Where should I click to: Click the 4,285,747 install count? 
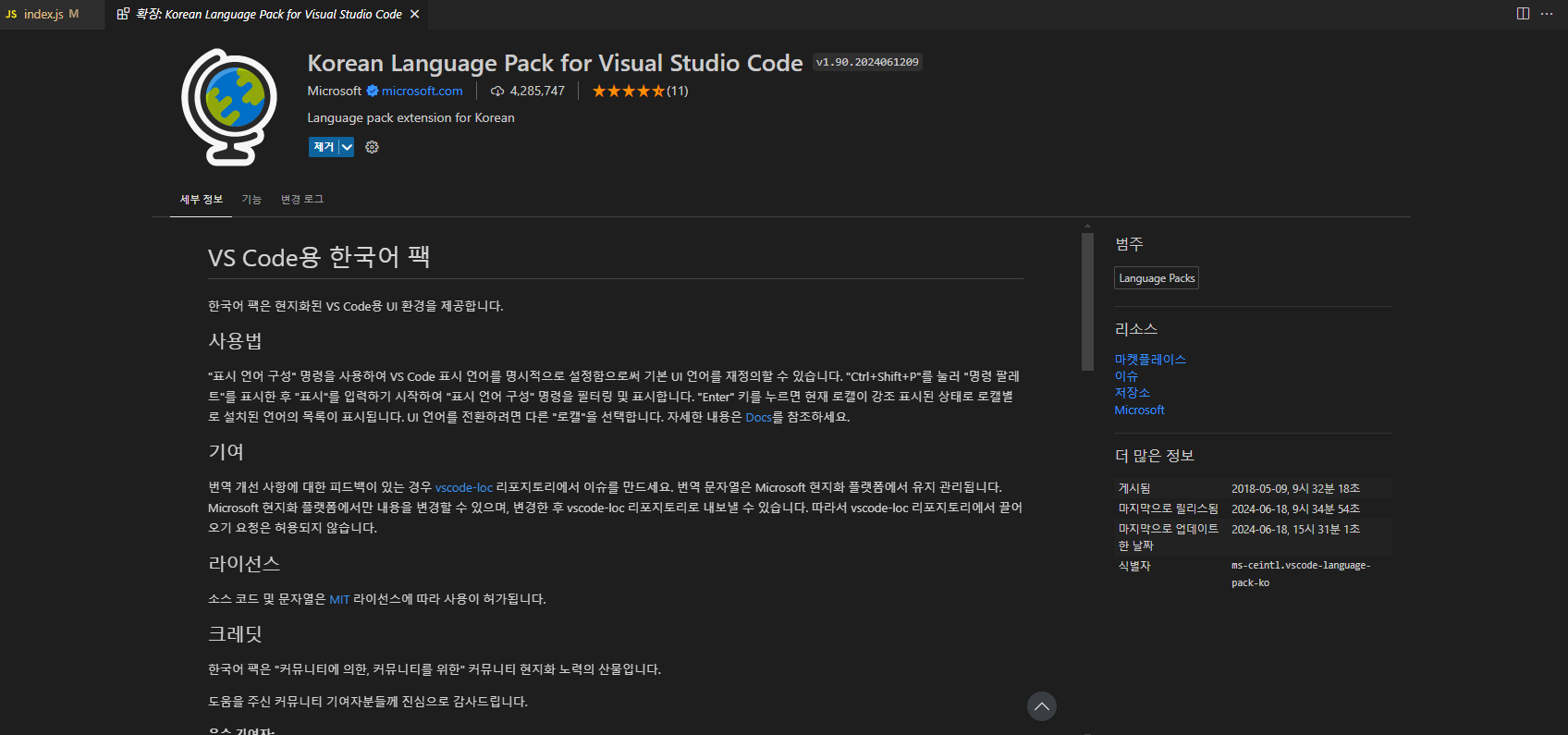coord(537,91)
